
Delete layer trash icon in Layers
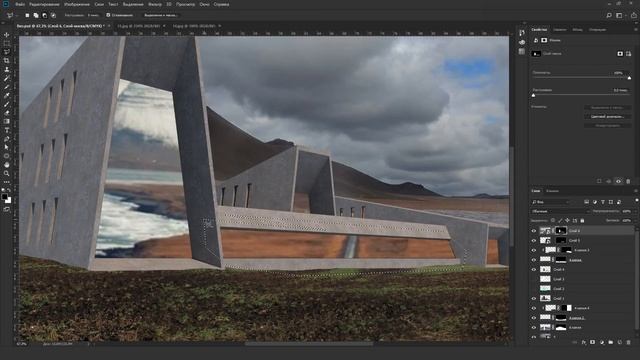[628, 342]
